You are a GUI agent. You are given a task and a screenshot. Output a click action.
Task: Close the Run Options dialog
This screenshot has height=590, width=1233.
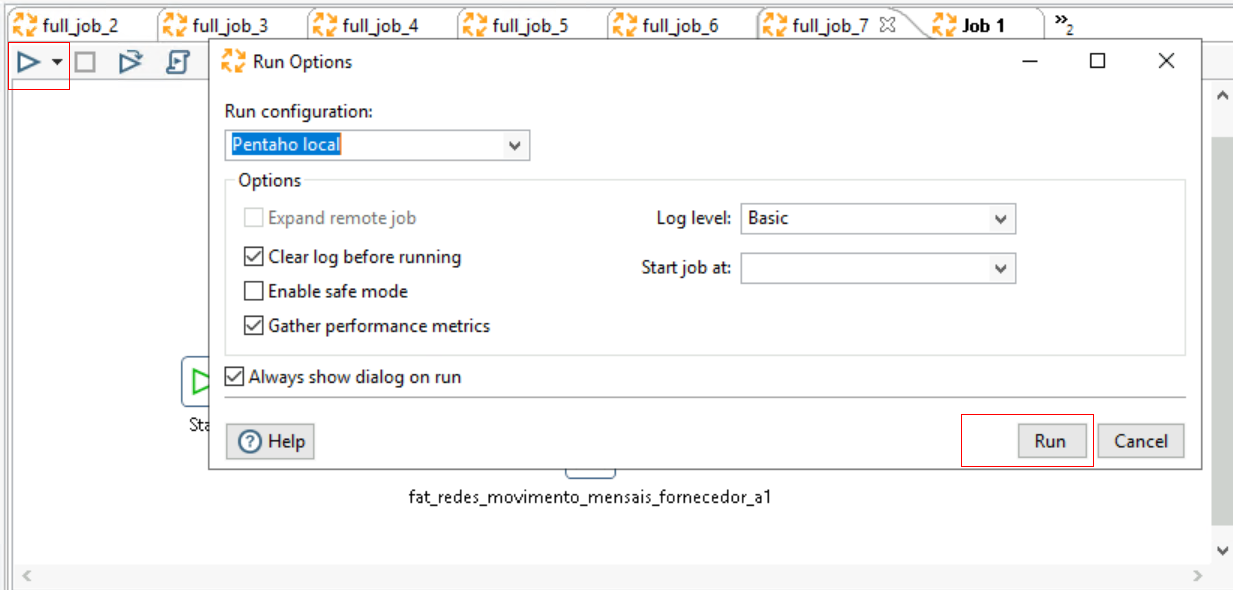(1166, 61)
